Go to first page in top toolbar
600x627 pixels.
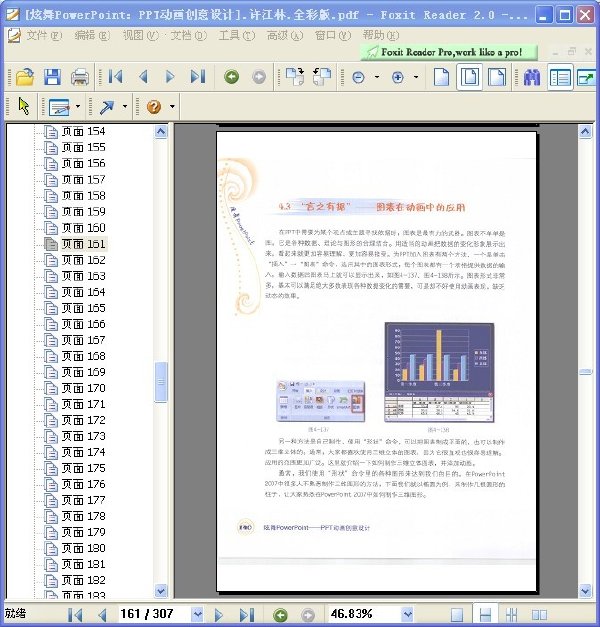point(116,76)
